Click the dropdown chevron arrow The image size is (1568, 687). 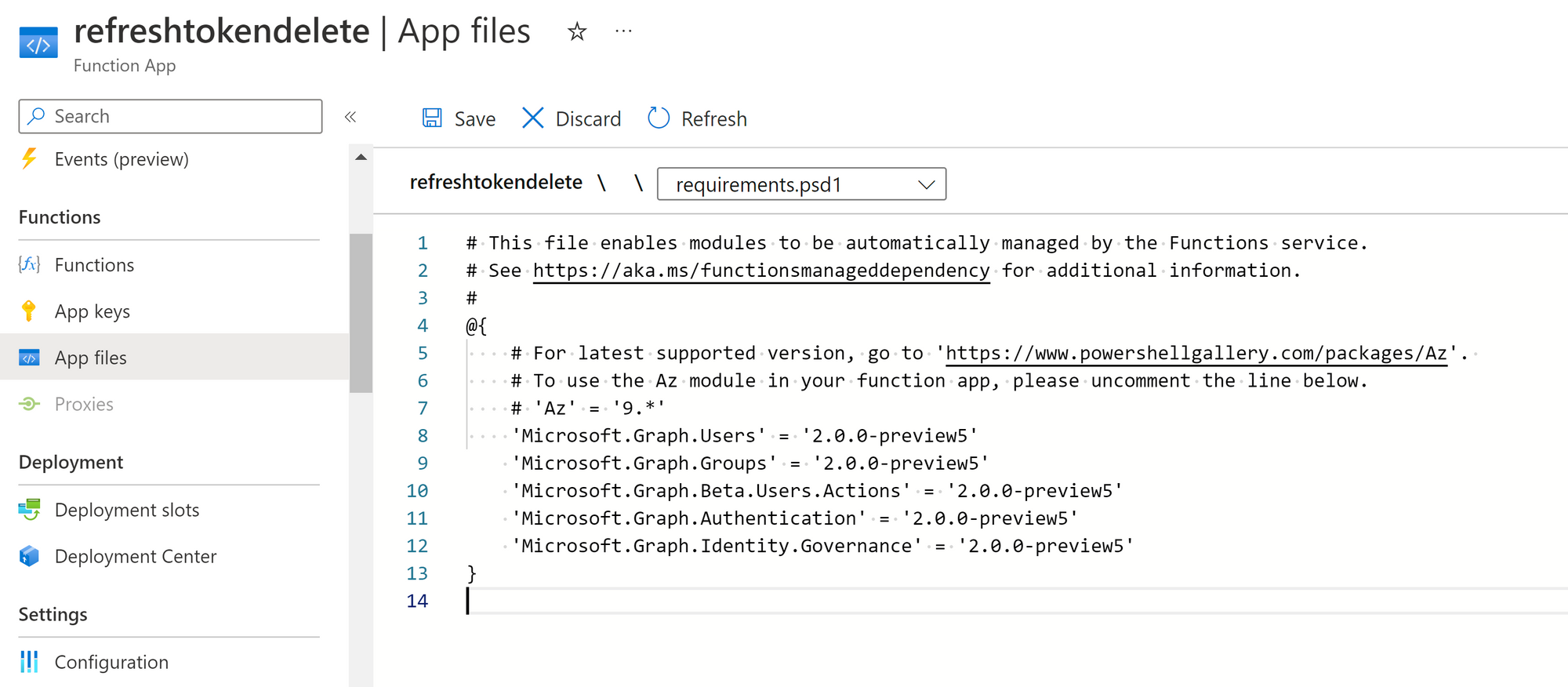927,185
